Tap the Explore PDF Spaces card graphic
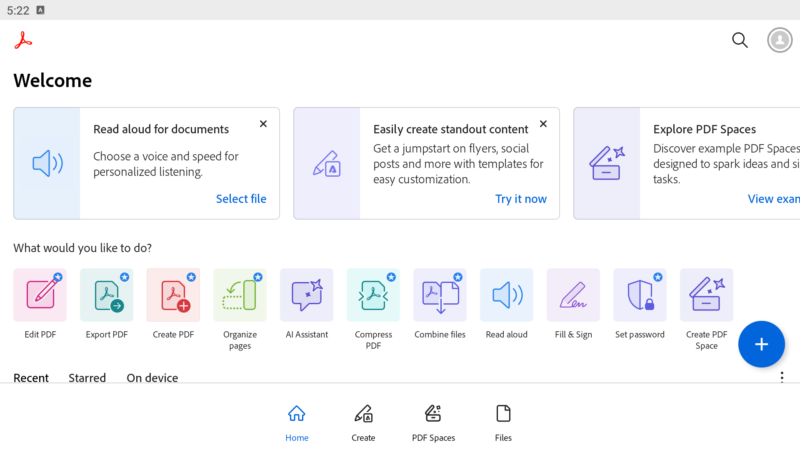The height and width of the screenshot is (450, 800). [x=607, y=163]
